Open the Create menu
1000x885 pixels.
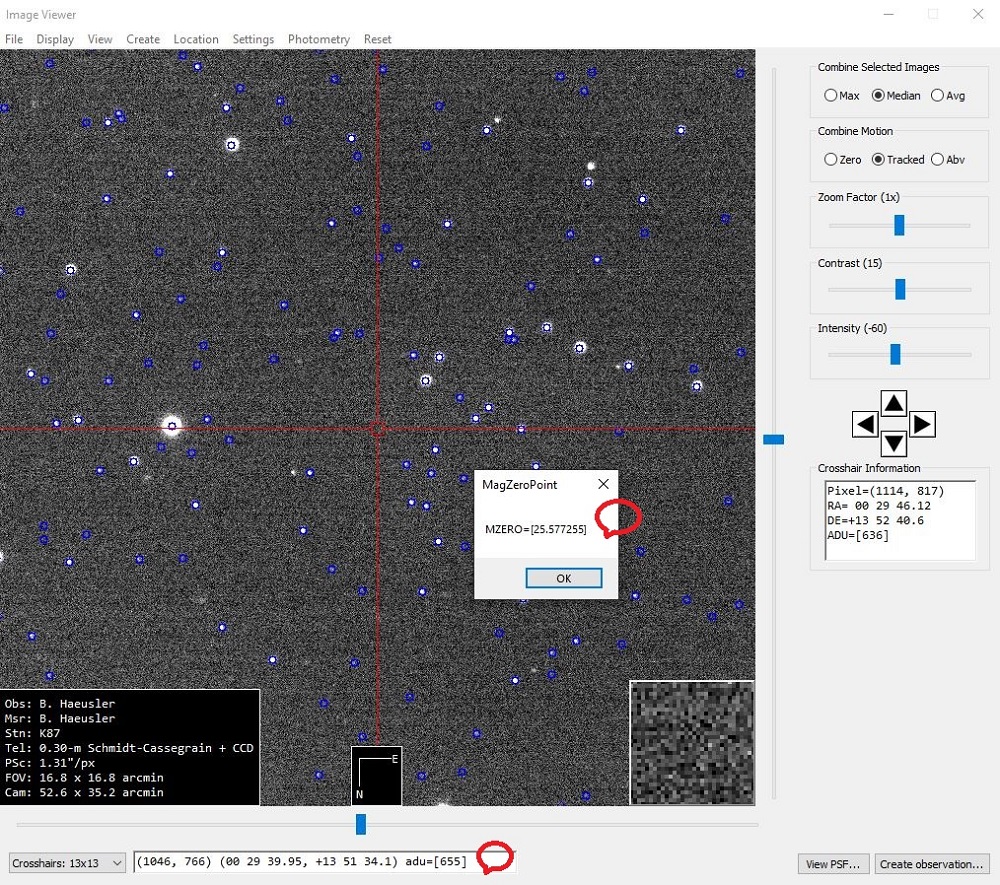pos(143,39)
